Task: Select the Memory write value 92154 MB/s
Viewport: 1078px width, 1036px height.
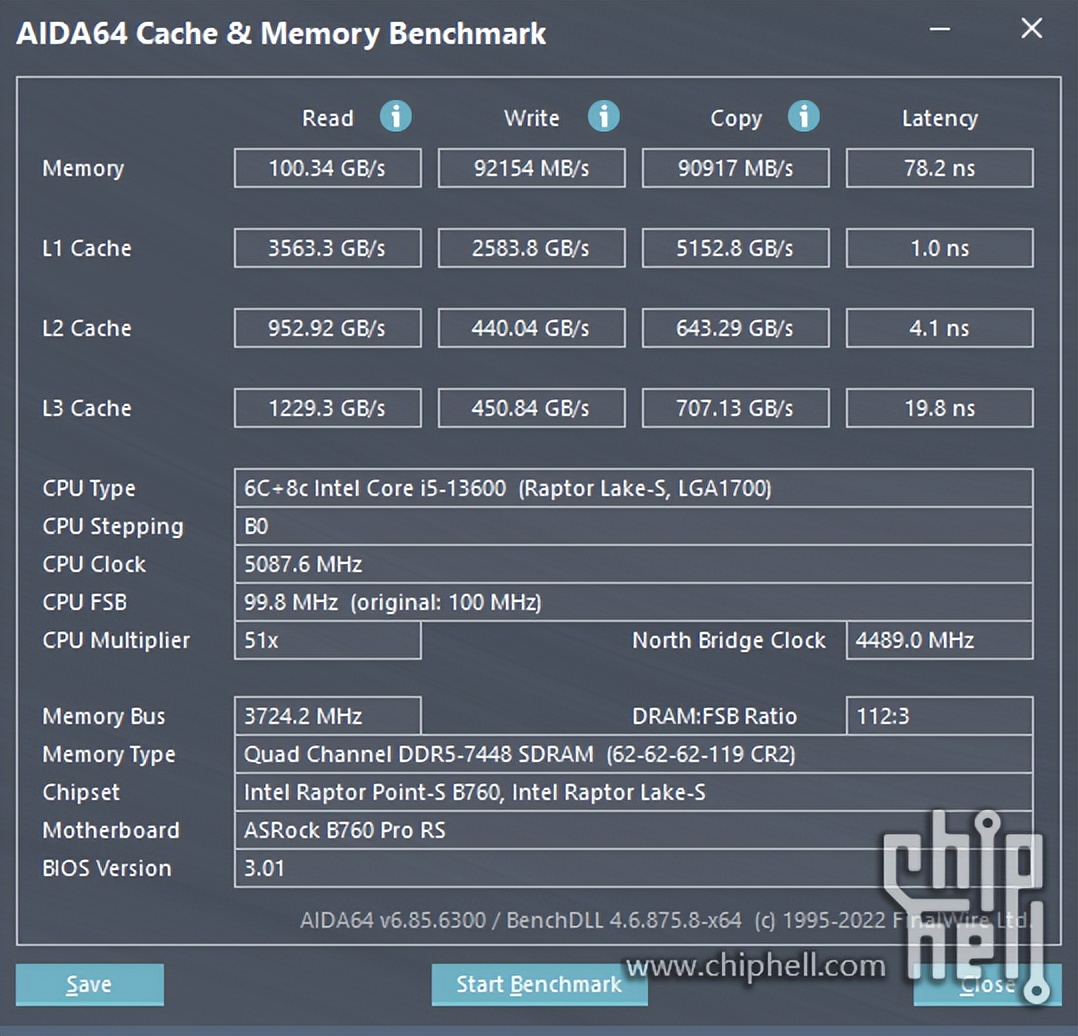Action: pos(531,168)
